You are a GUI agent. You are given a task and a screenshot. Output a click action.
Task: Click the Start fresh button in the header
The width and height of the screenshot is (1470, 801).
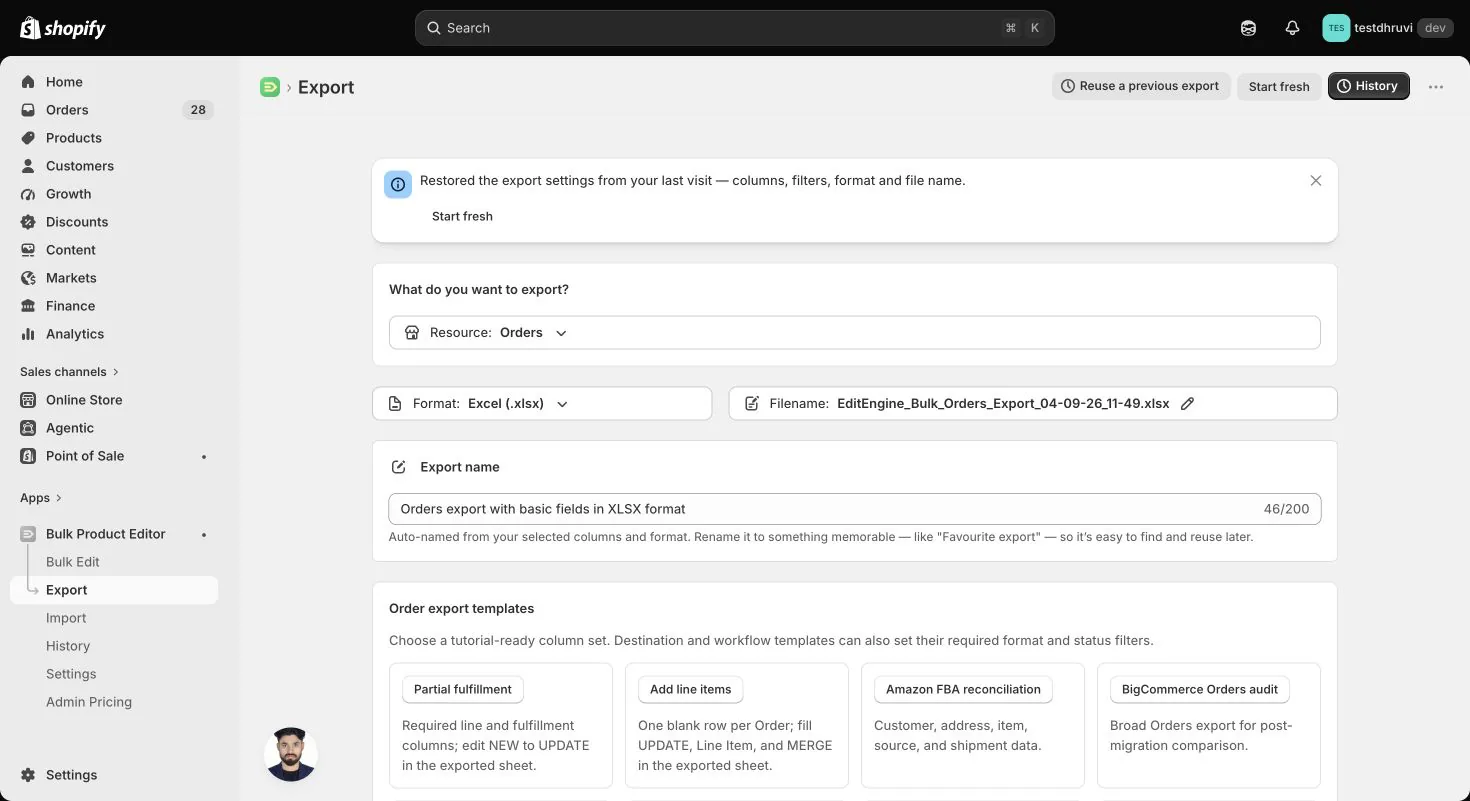click(x=1279, y=86)
